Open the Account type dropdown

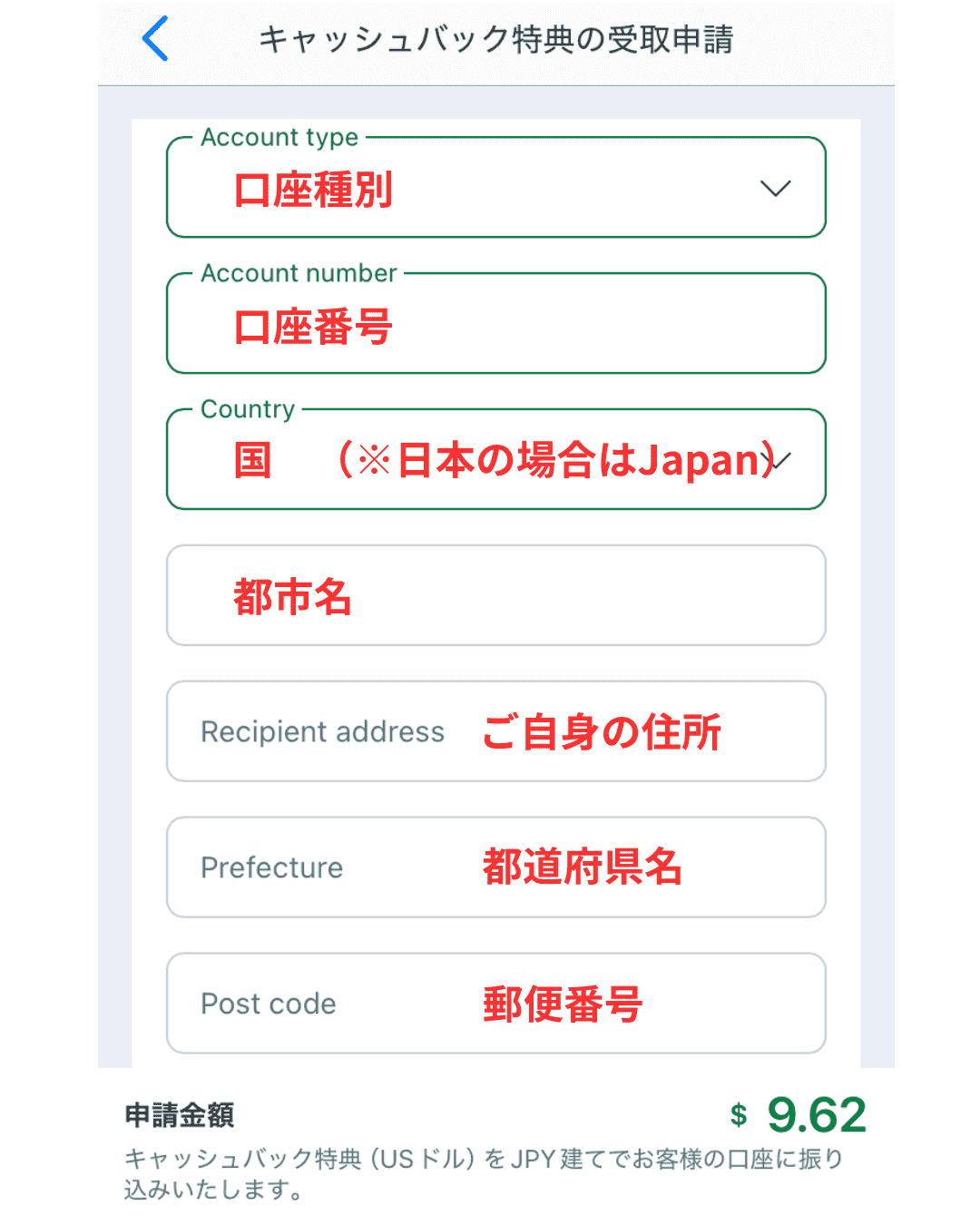click(495, 189)
